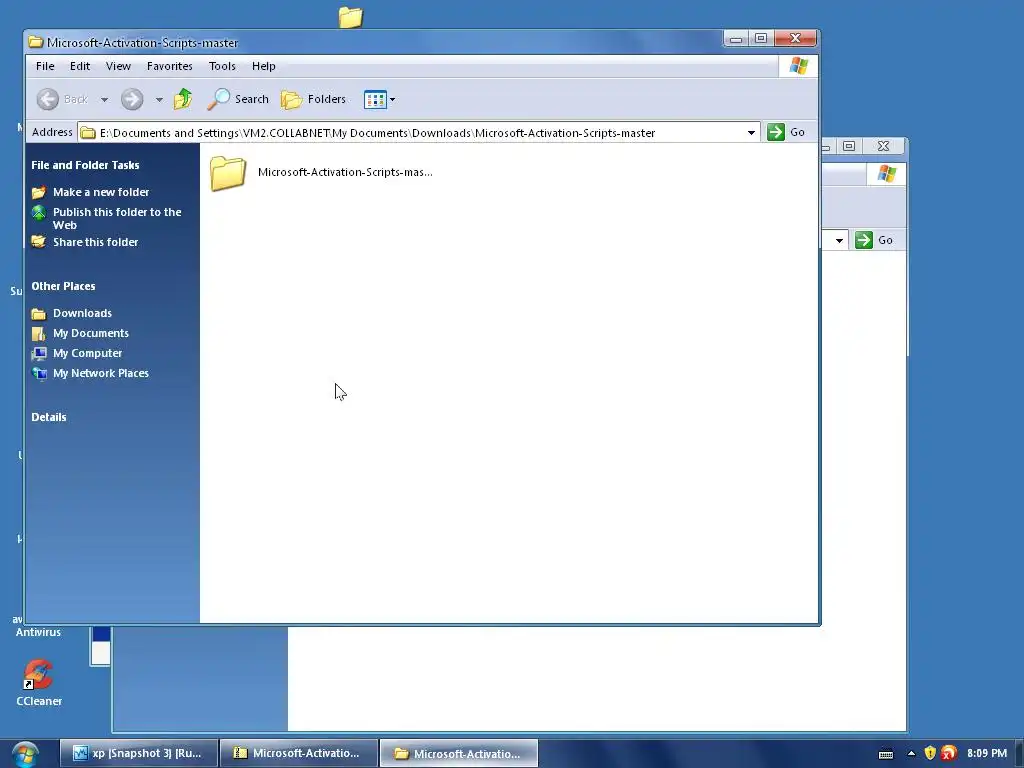Click the folder icon on the desktop top
Viewport: 1024px width, 768px height.
pyautogui.click(x=351, y=17)
